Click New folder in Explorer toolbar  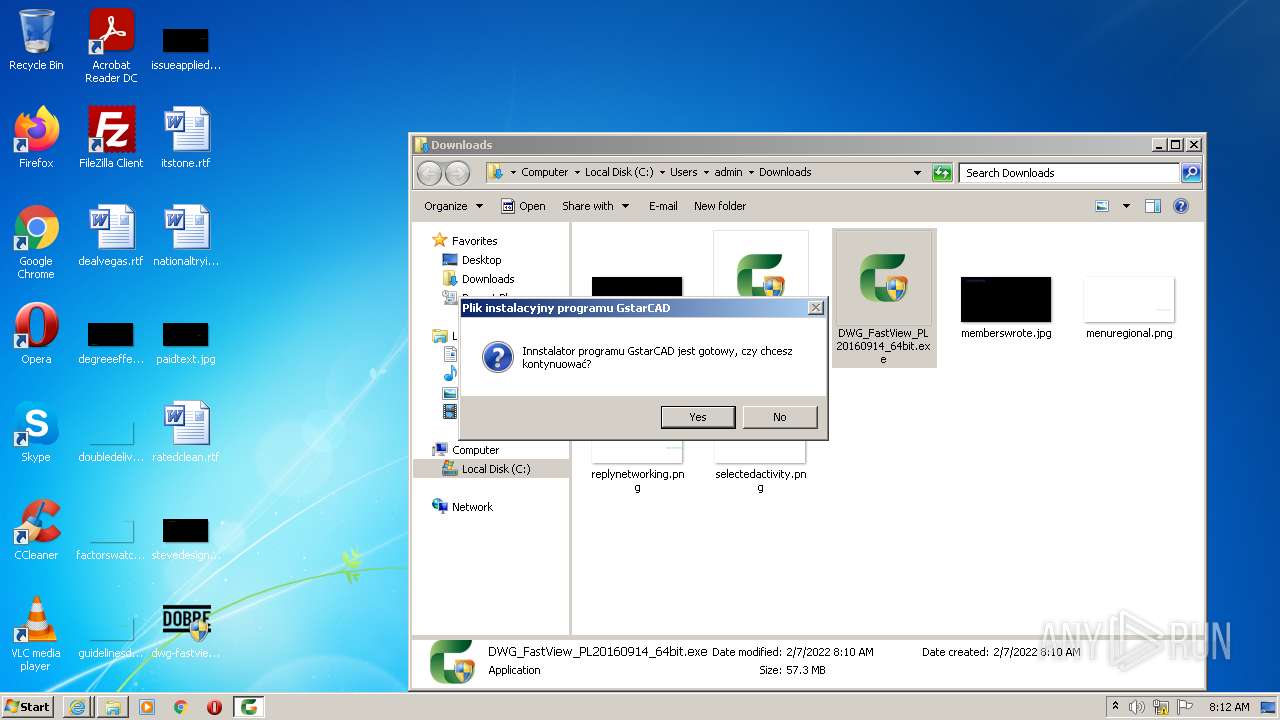tap(720, 206)
